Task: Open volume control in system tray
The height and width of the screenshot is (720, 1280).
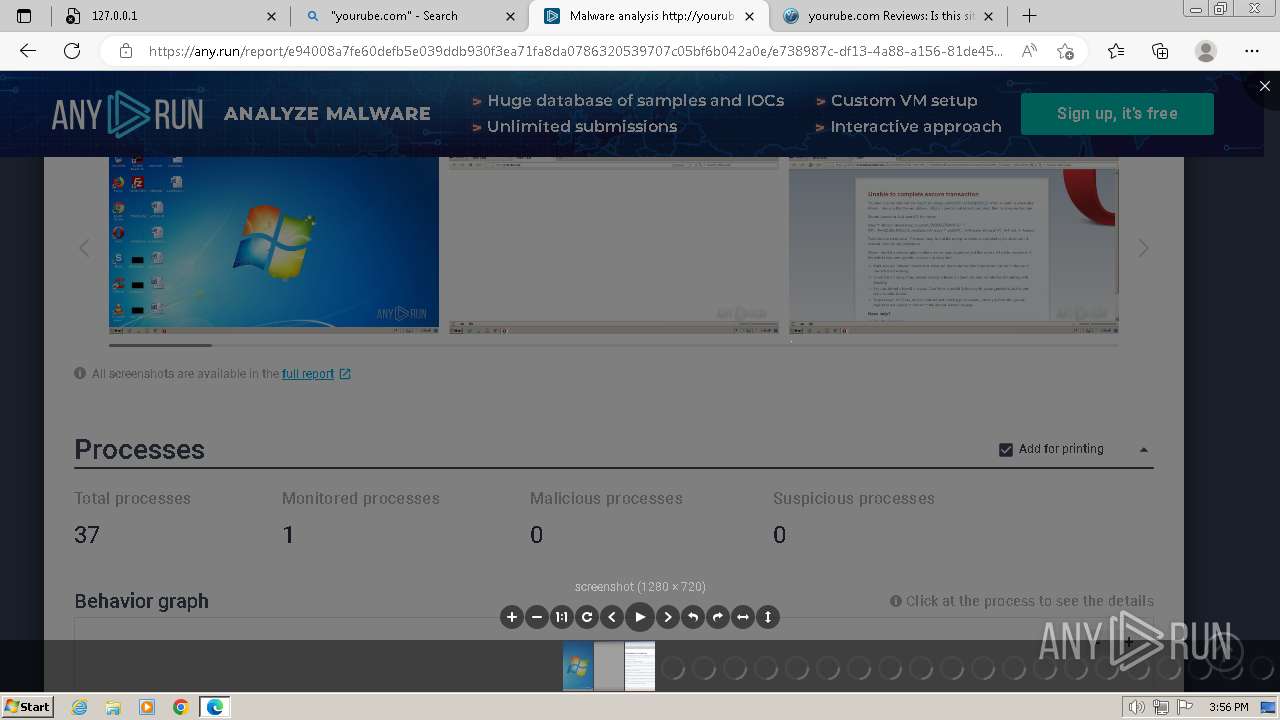Action: click(x=1136, y=707)
